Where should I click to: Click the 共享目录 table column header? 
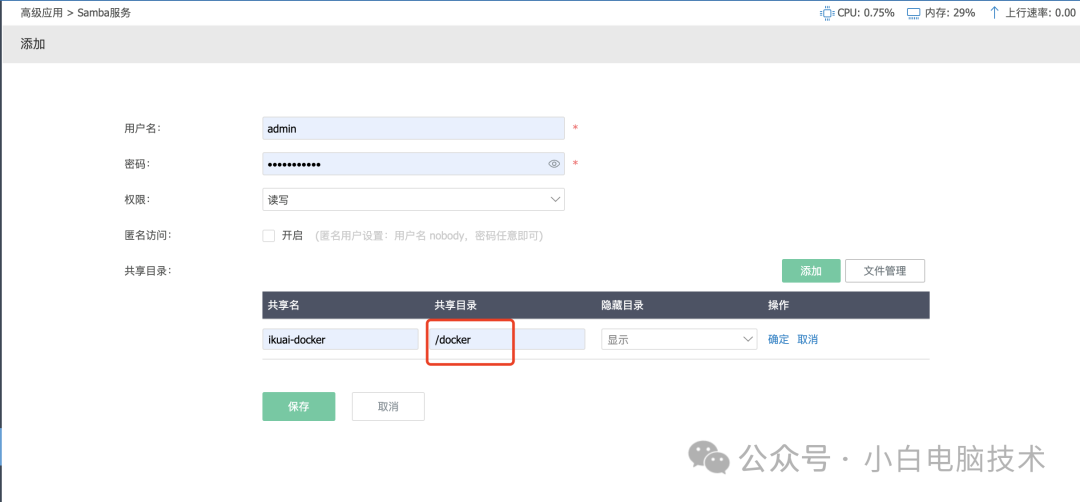pyautogui.click(x=456, y=305)
